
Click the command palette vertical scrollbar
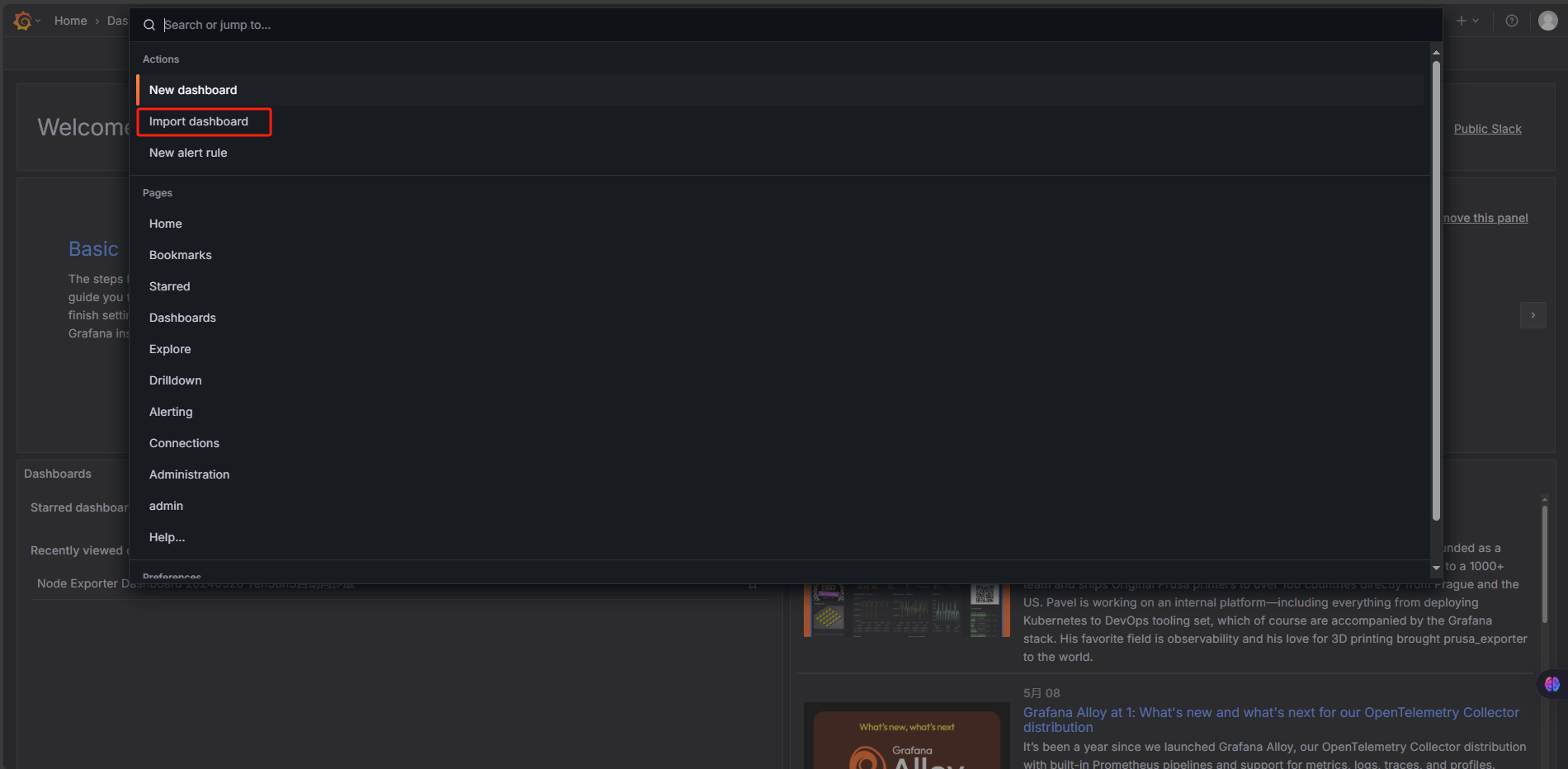tap(1436, 290)
